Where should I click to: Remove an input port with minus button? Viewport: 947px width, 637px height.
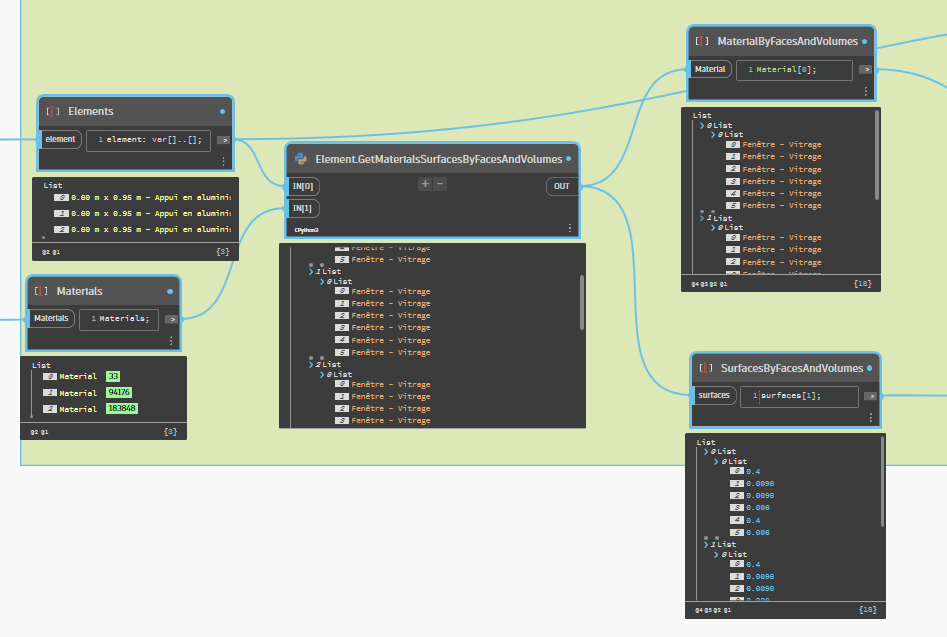coord(440,184)
